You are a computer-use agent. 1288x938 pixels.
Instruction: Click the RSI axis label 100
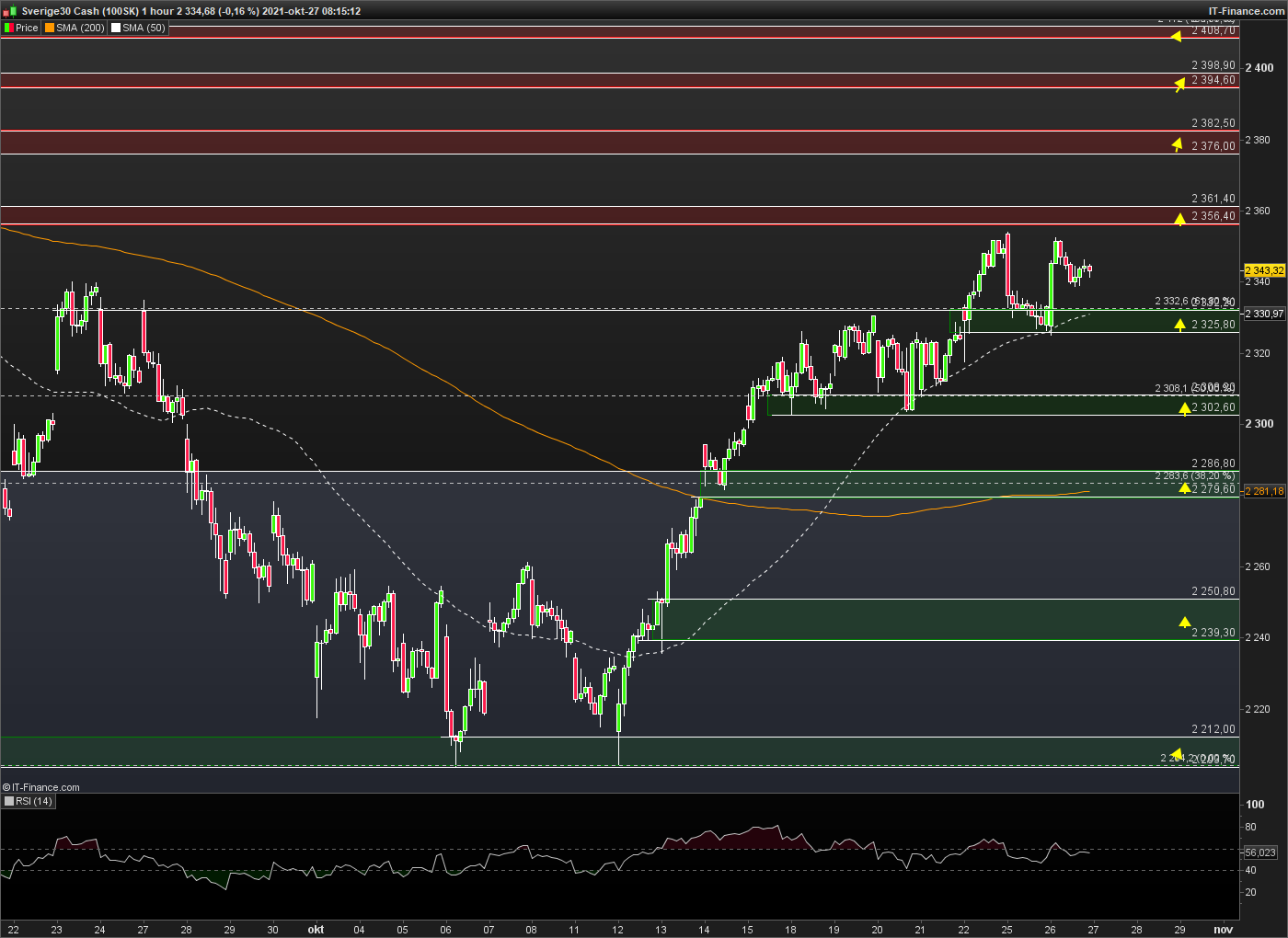click(x=1255, y=805)
